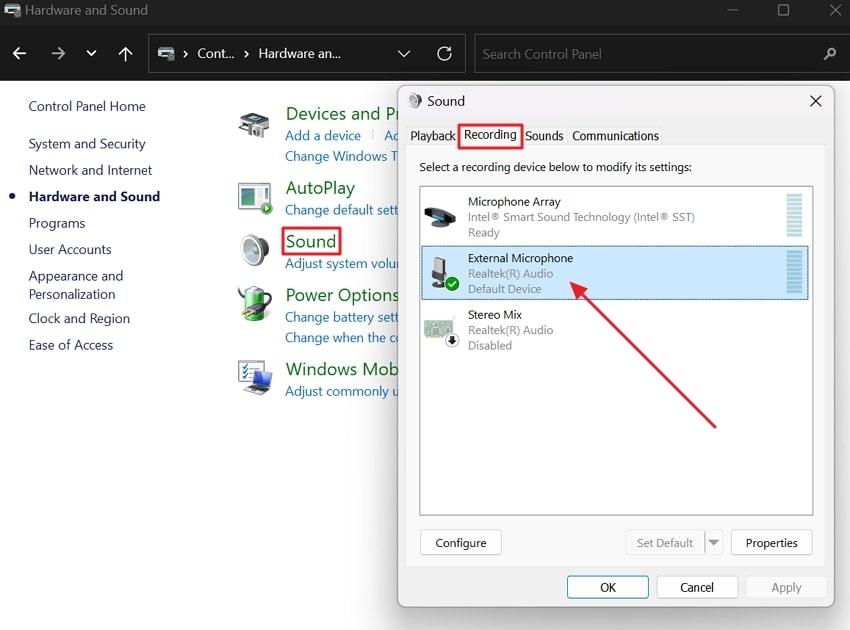Viewport: 850px width, 630px height.
Task: Open Properties for selected device
Action: pyautogui.click(x=771, y=543)
